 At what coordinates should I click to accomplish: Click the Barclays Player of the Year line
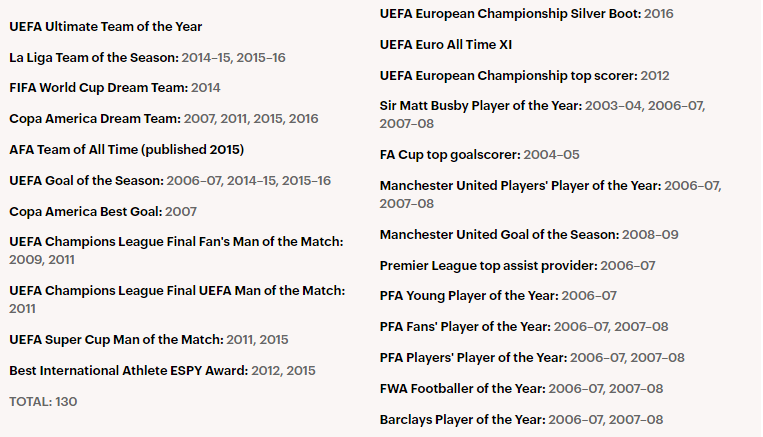click(x=521, y=420)
